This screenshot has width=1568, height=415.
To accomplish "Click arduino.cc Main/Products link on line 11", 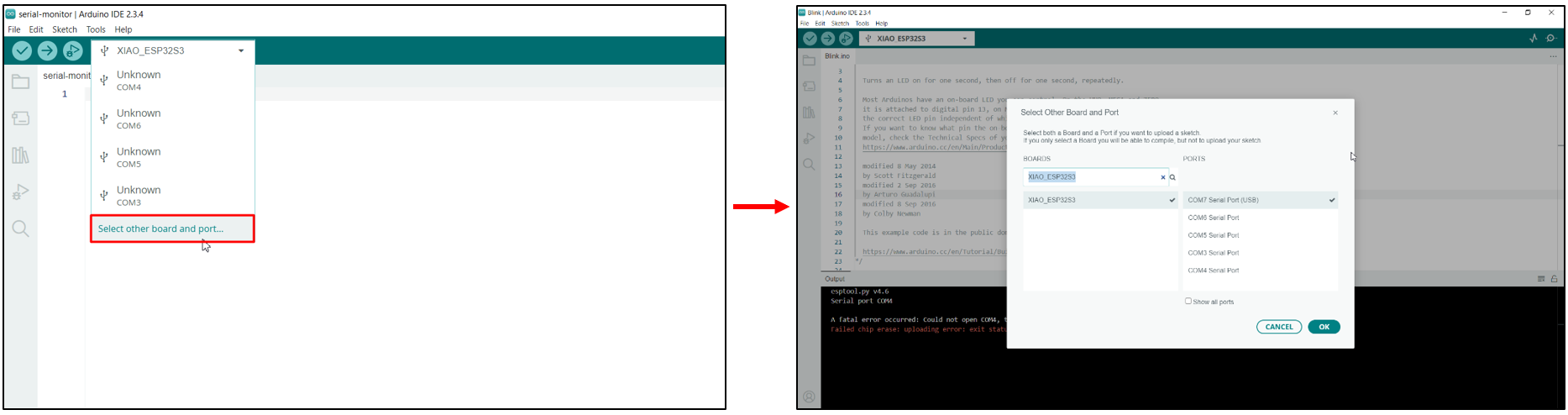I will [935, 147].
